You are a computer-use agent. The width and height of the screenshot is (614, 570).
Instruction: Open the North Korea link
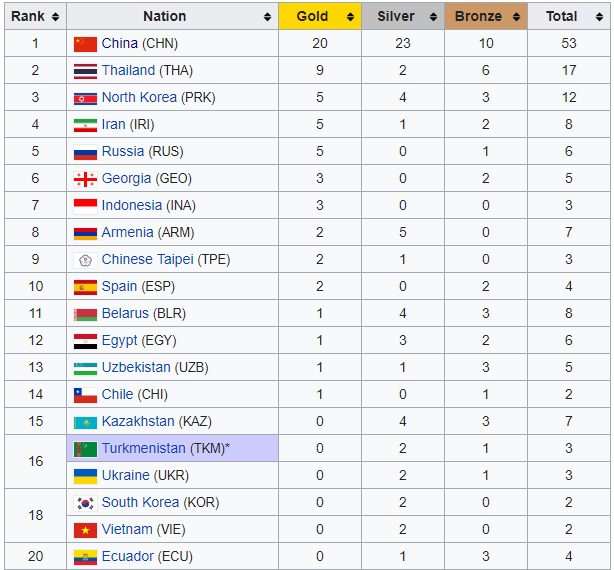coord(139,97)
